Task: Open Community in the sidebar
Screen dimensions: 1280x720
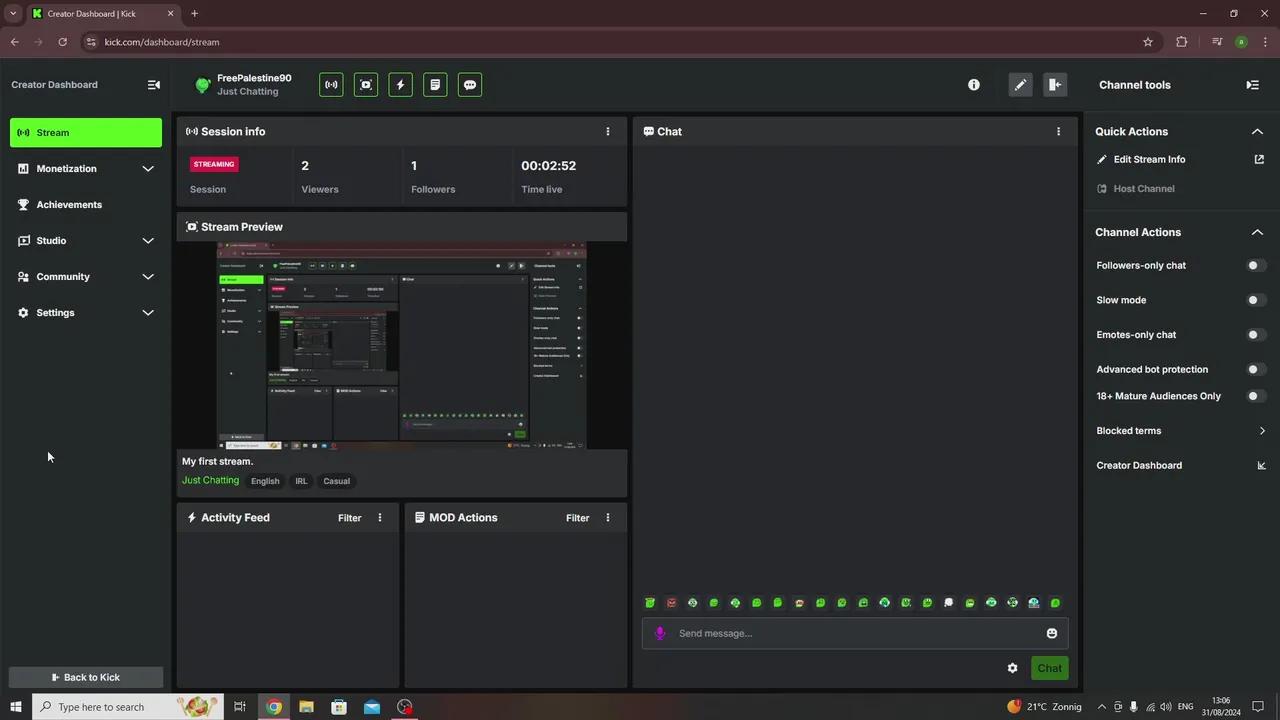Action: coord(86,277)
